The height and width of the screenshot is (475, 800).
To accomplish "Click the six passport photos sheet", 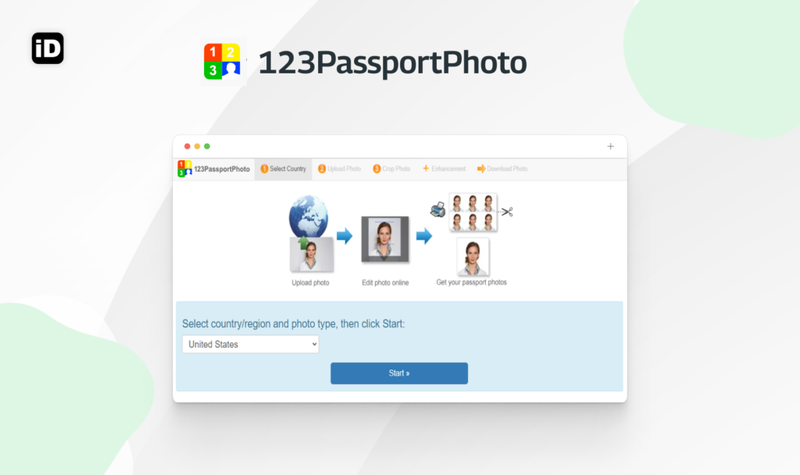I will [473, 212].
